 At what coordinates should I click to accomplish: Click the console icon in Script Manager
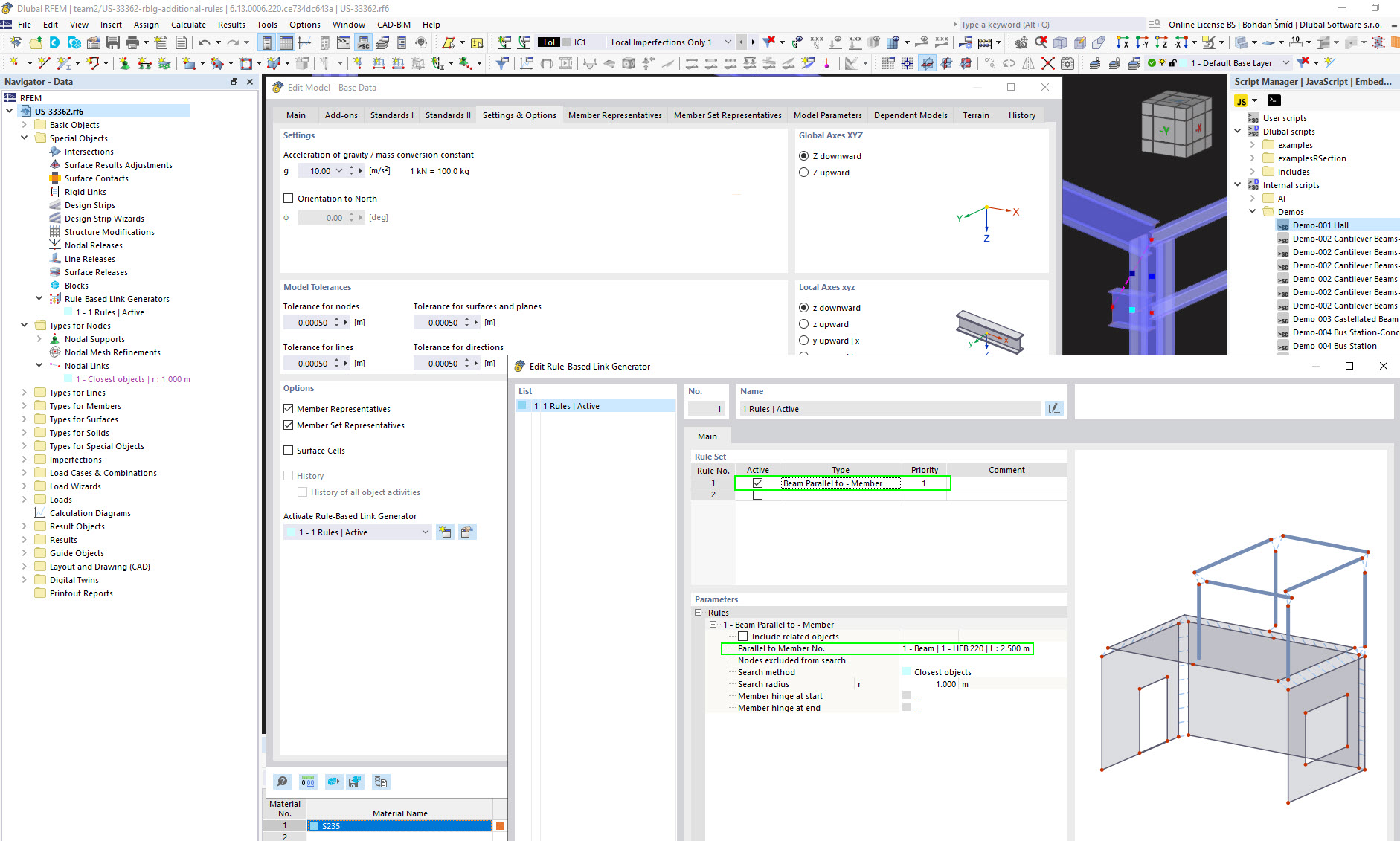tap(1274, 100)
